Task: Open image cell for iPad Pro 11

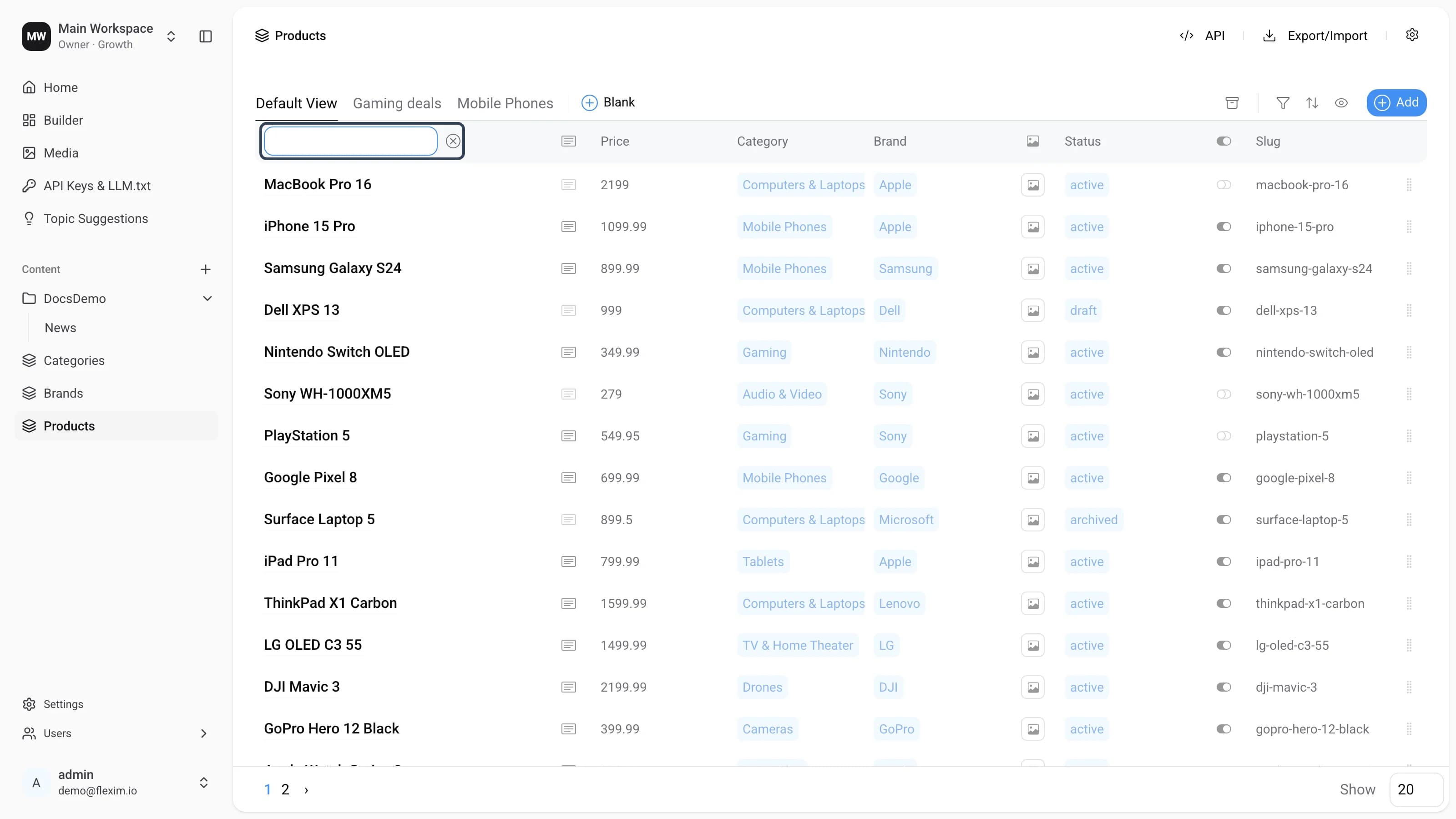Action: pos(1033,561)
